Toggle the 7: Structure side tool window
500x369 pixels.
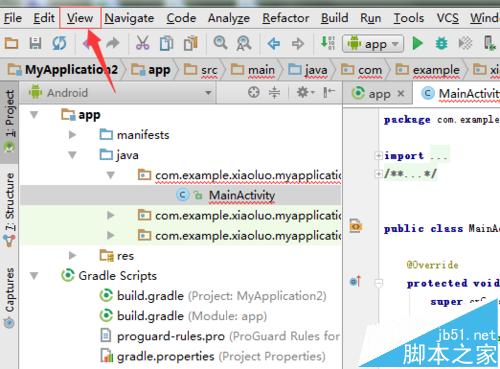coord(10,210)
